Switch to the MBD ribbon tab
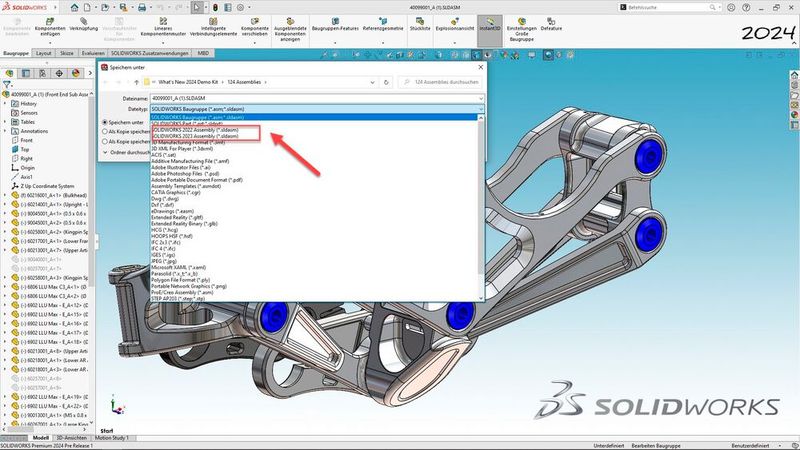This screenshot has height=450, width=800. (x=203, y=53)
